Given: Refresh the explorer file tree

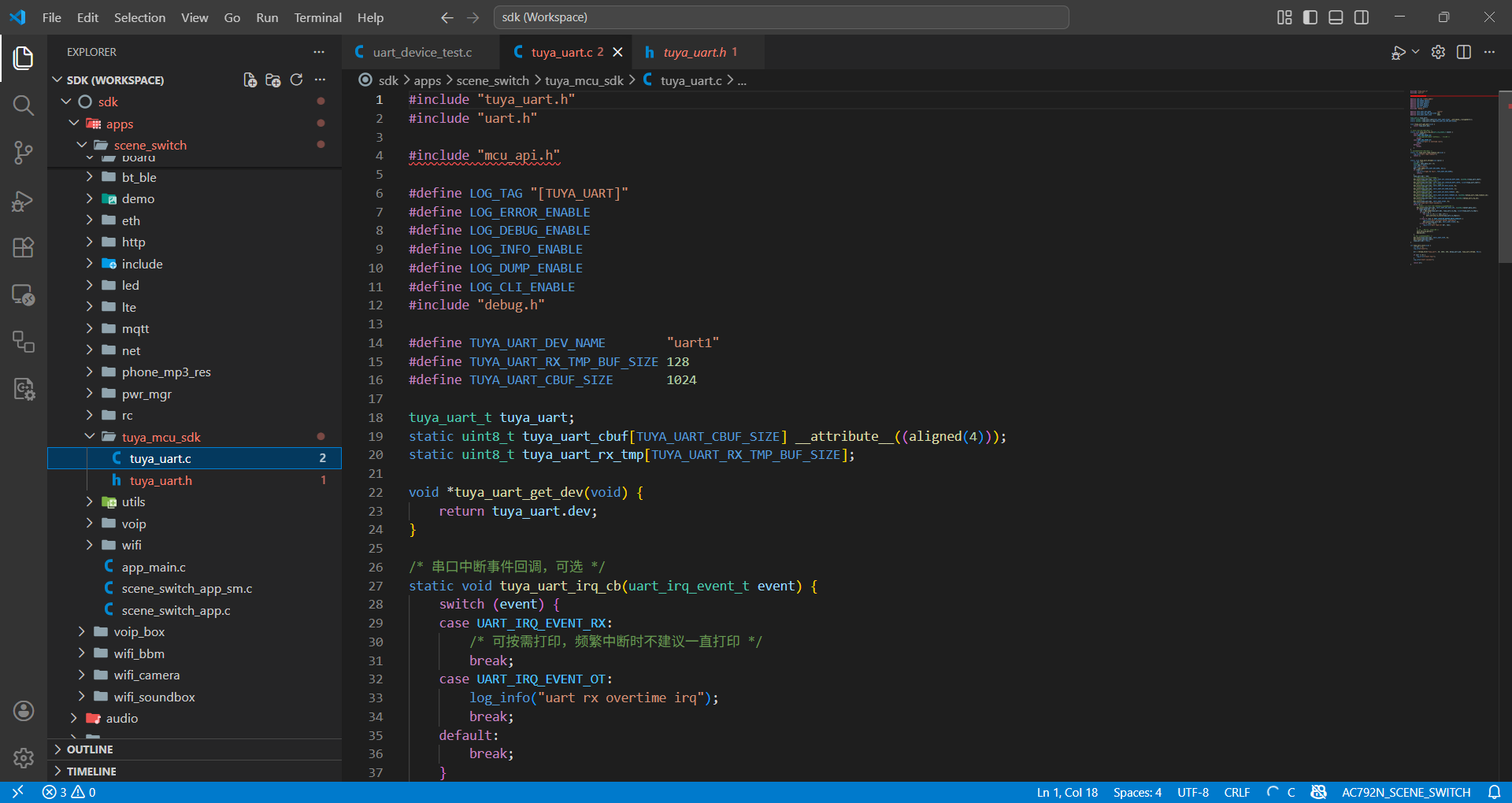Looking at the screenshot, I should [296, 80].
